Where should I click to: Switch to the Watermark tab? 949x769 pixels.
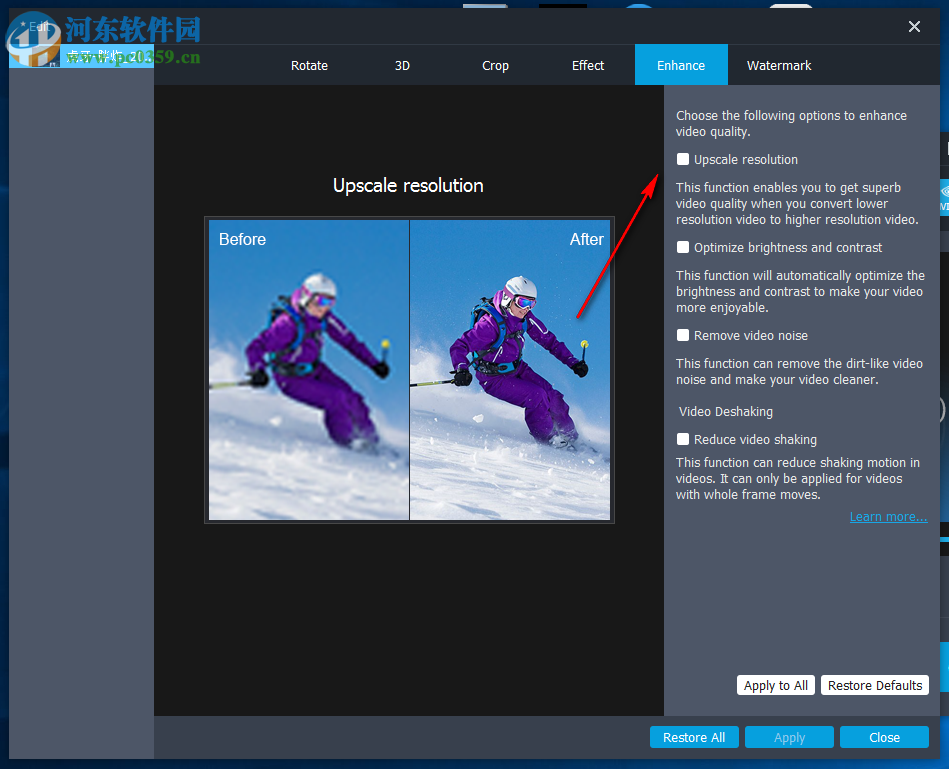(x=779, y=65)
